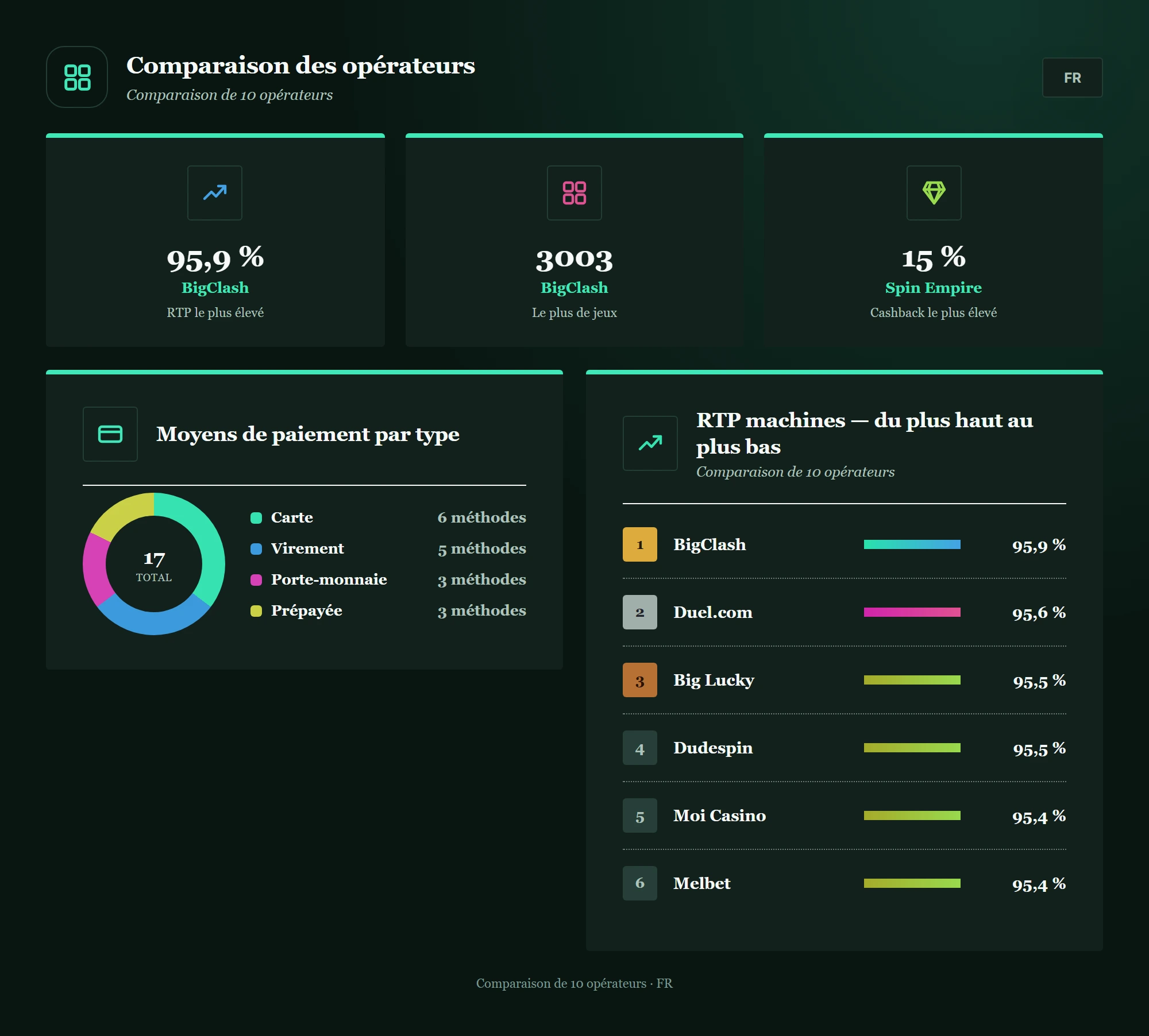
Task: Select the Virement legend entry
Action: click(x=388, y=549)
